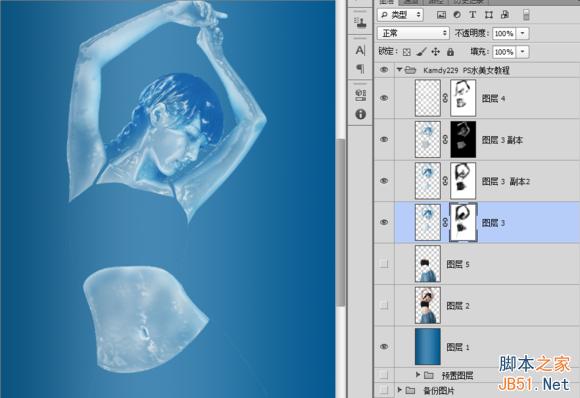Select the 图层 4 layer mask thumbnail

coord(463,98)
